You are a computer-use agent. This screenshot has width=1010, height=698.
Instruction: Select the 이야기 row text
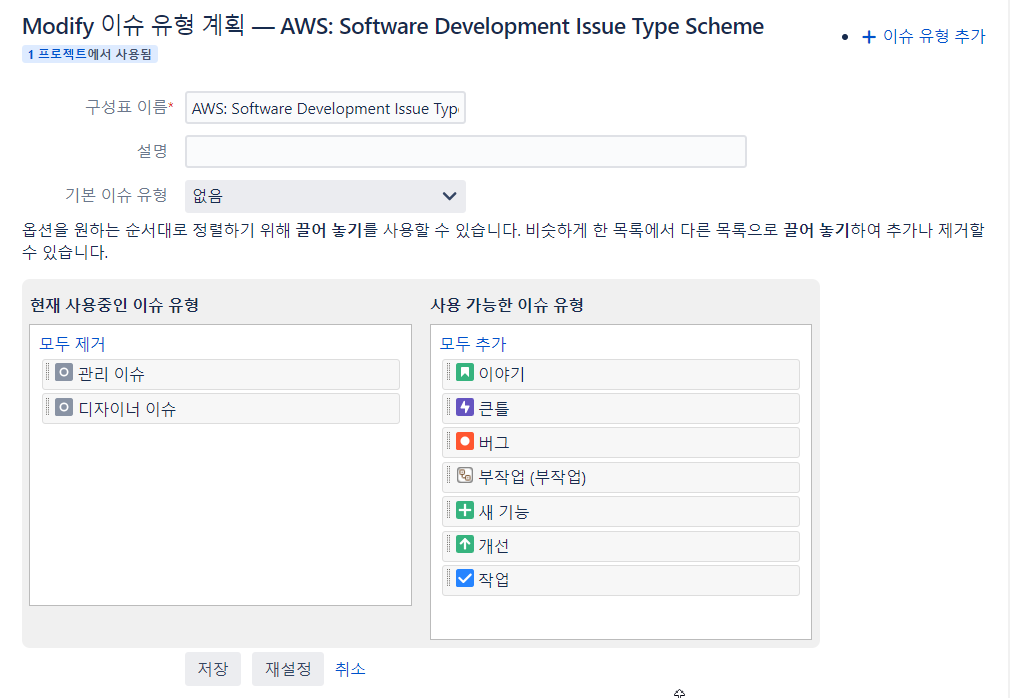(x=502, y=374)
